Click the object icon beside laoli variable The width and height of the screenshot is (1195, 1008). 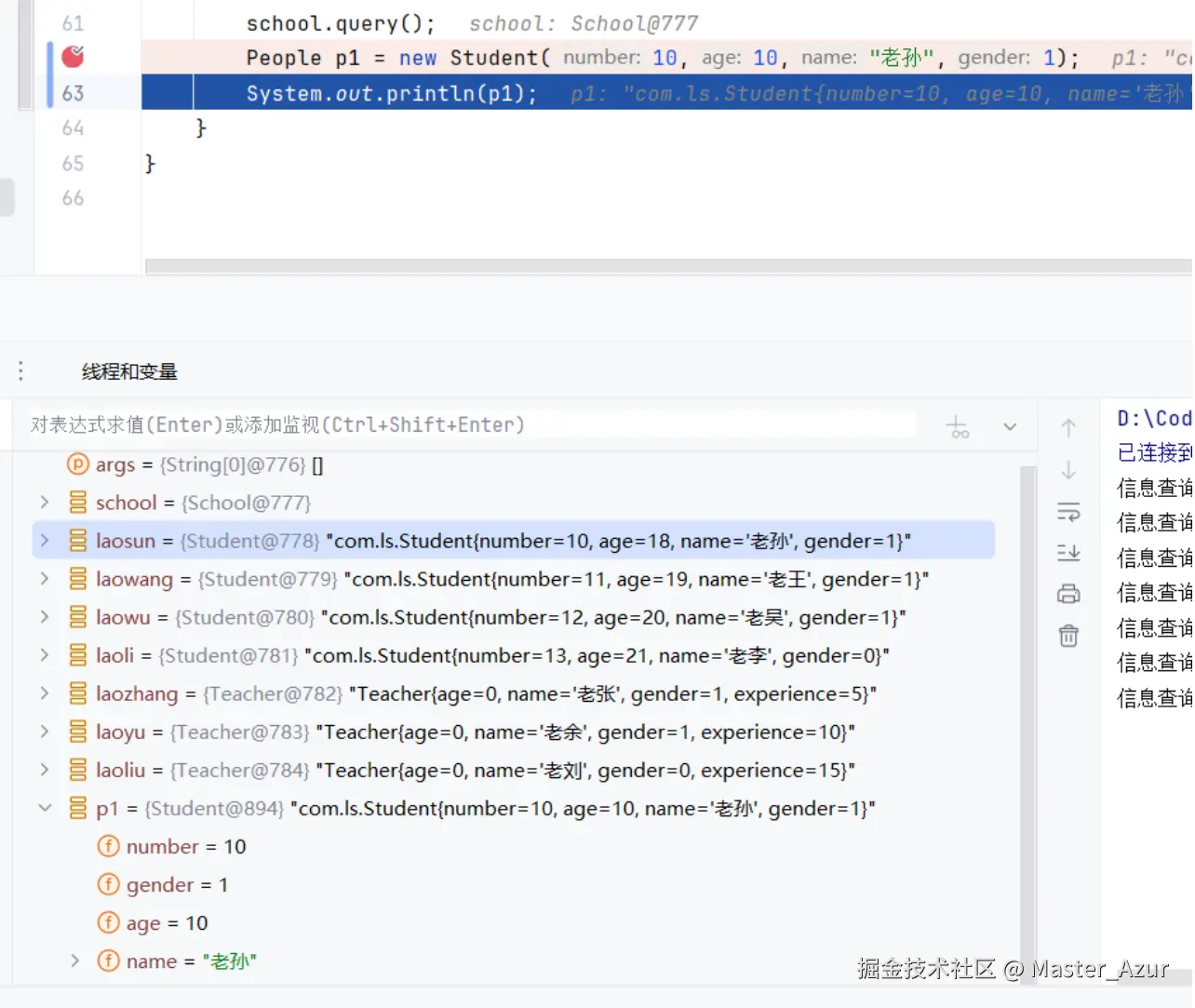coord(78,655)
